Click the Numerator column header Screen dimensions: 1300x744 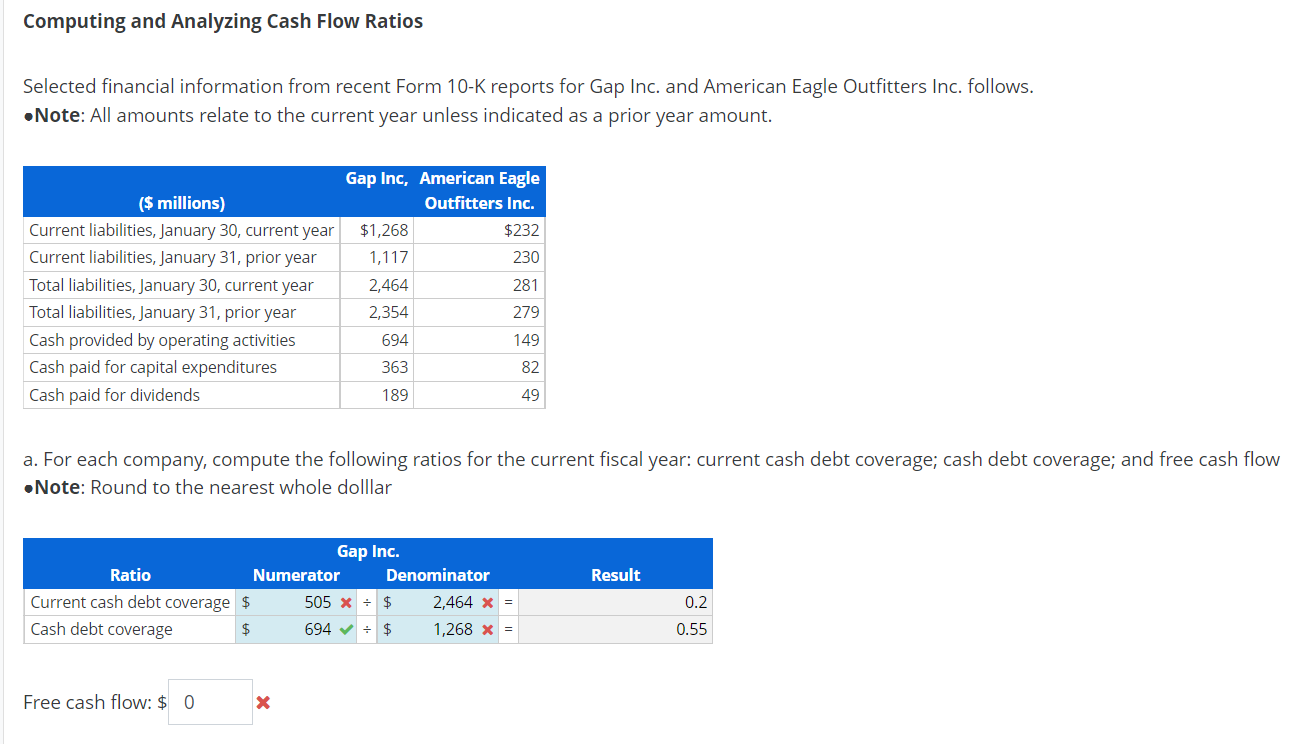[296, 575]
